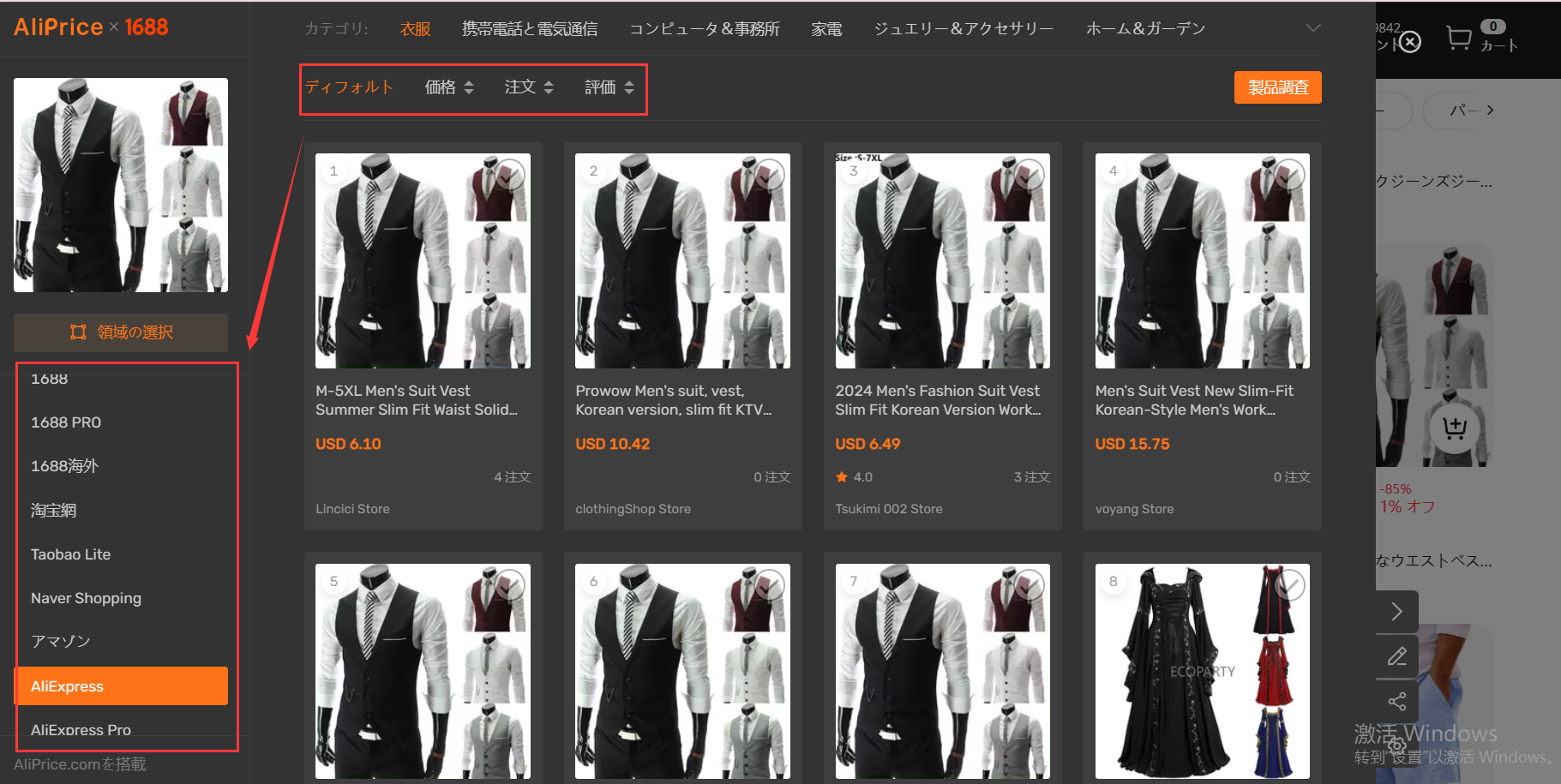The width and height of the screenshot is (1561, 784).
Task: Click the right chevron on the side panel
Action: point(1397,611)
